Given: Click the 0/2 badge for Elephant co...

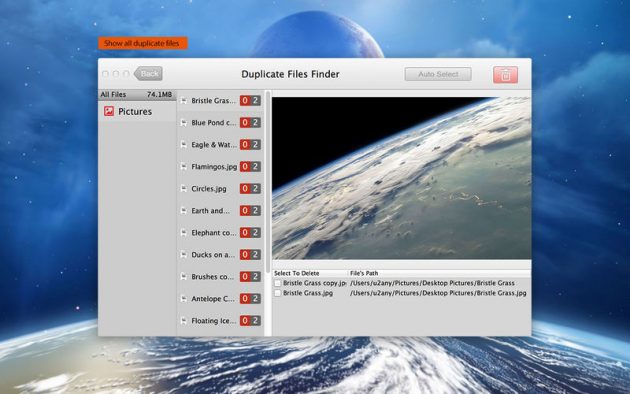Looking at the screenshot, I should click(x=250, y=233).
